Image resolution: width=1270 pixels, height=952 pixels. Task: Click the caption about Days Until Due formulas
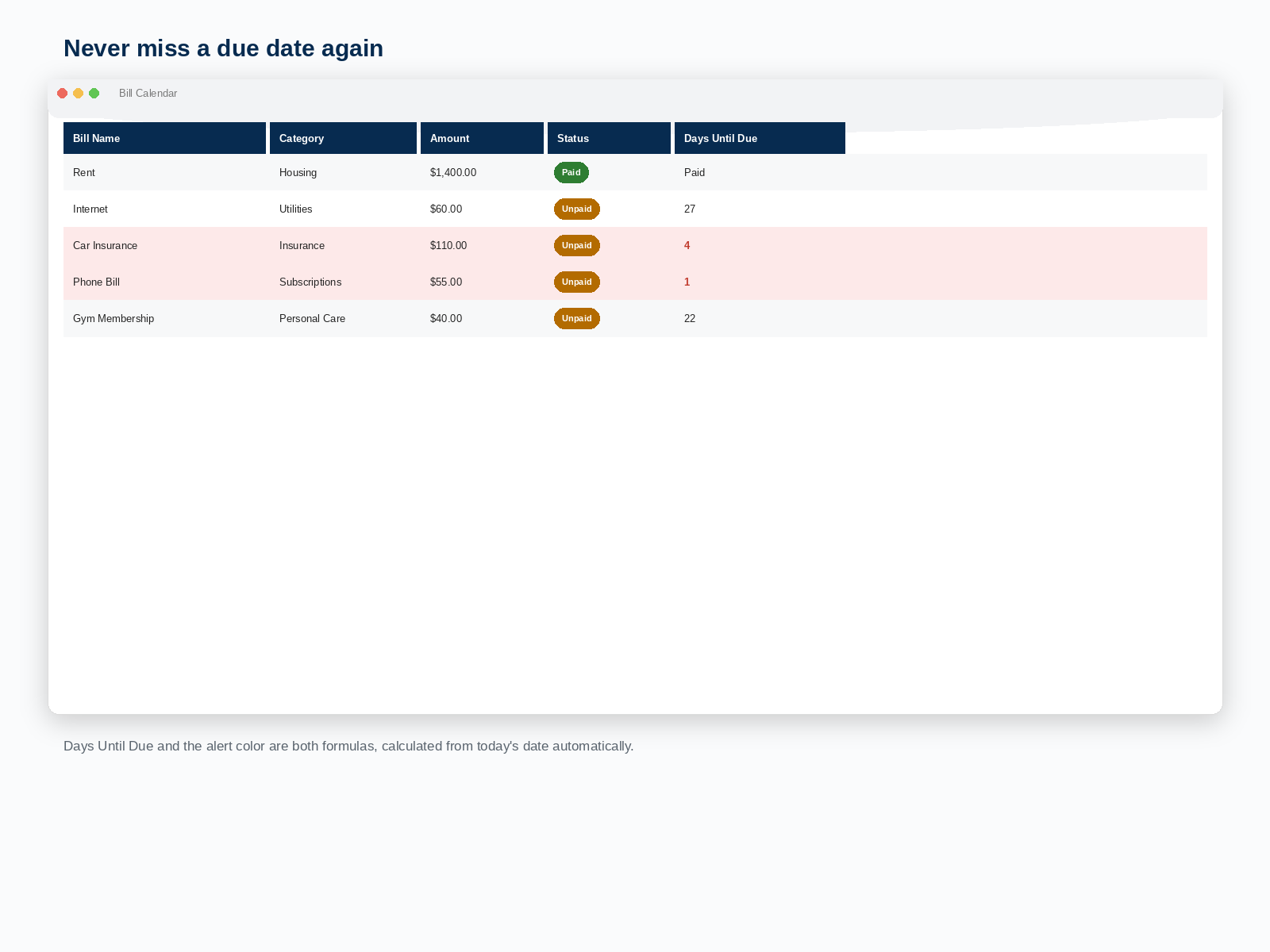pyautogui.click(x=348, y=746)
